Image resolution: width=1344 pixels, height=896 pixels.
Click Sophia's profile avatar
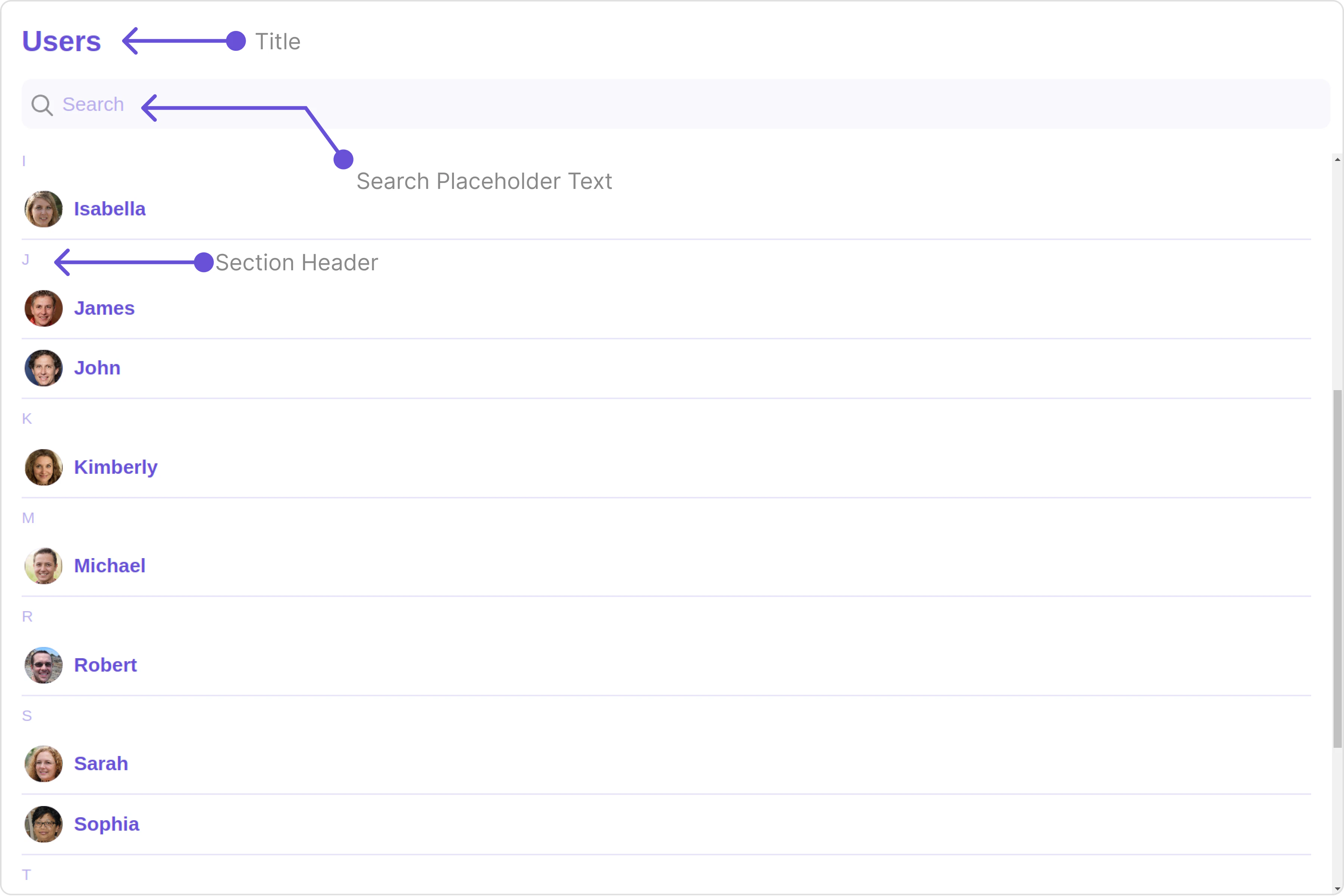tap(43, 824)
